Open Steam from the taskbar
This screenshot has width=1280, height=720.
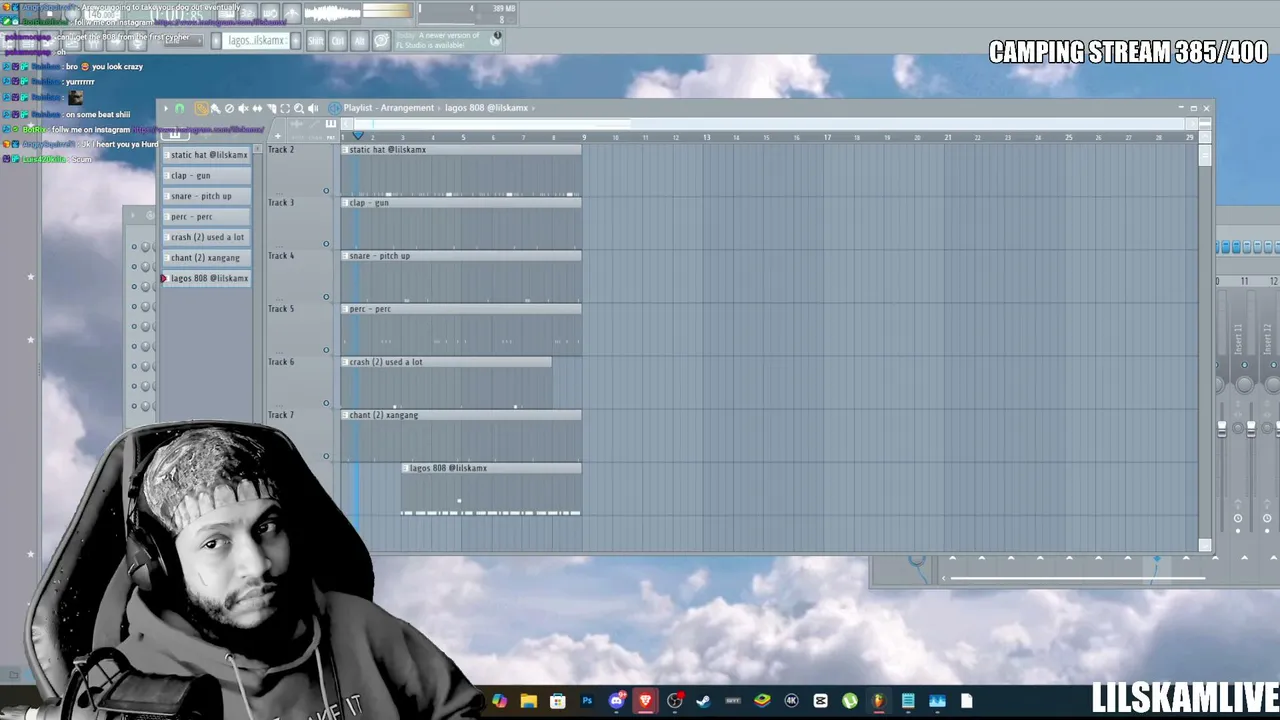[x=704, y=701]
